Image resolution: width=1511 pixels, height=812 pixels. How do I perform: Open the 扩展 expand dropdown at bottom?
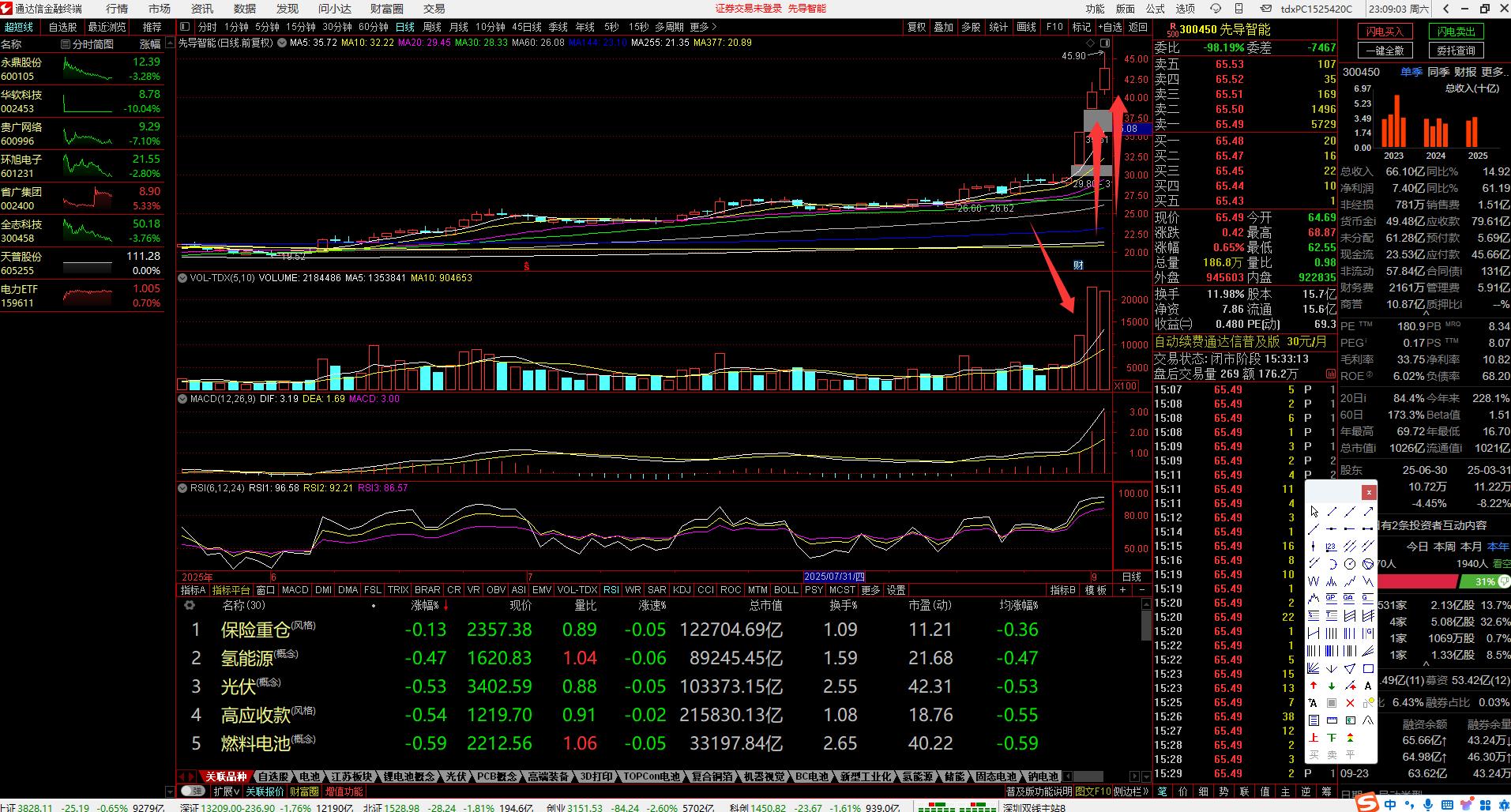[226, 791]
